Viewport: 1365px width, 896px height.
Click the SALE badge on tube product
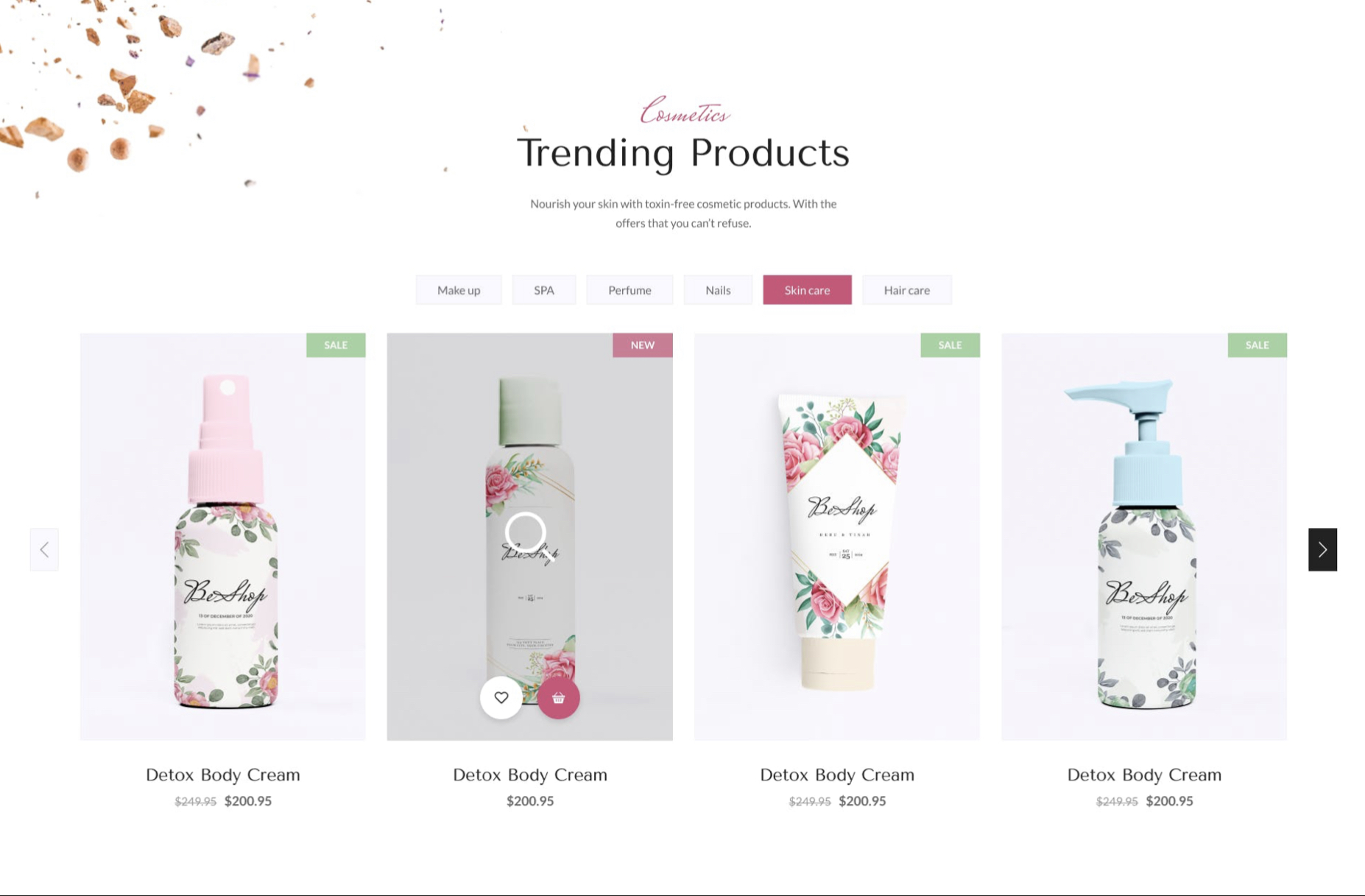[x=950, y=345]
